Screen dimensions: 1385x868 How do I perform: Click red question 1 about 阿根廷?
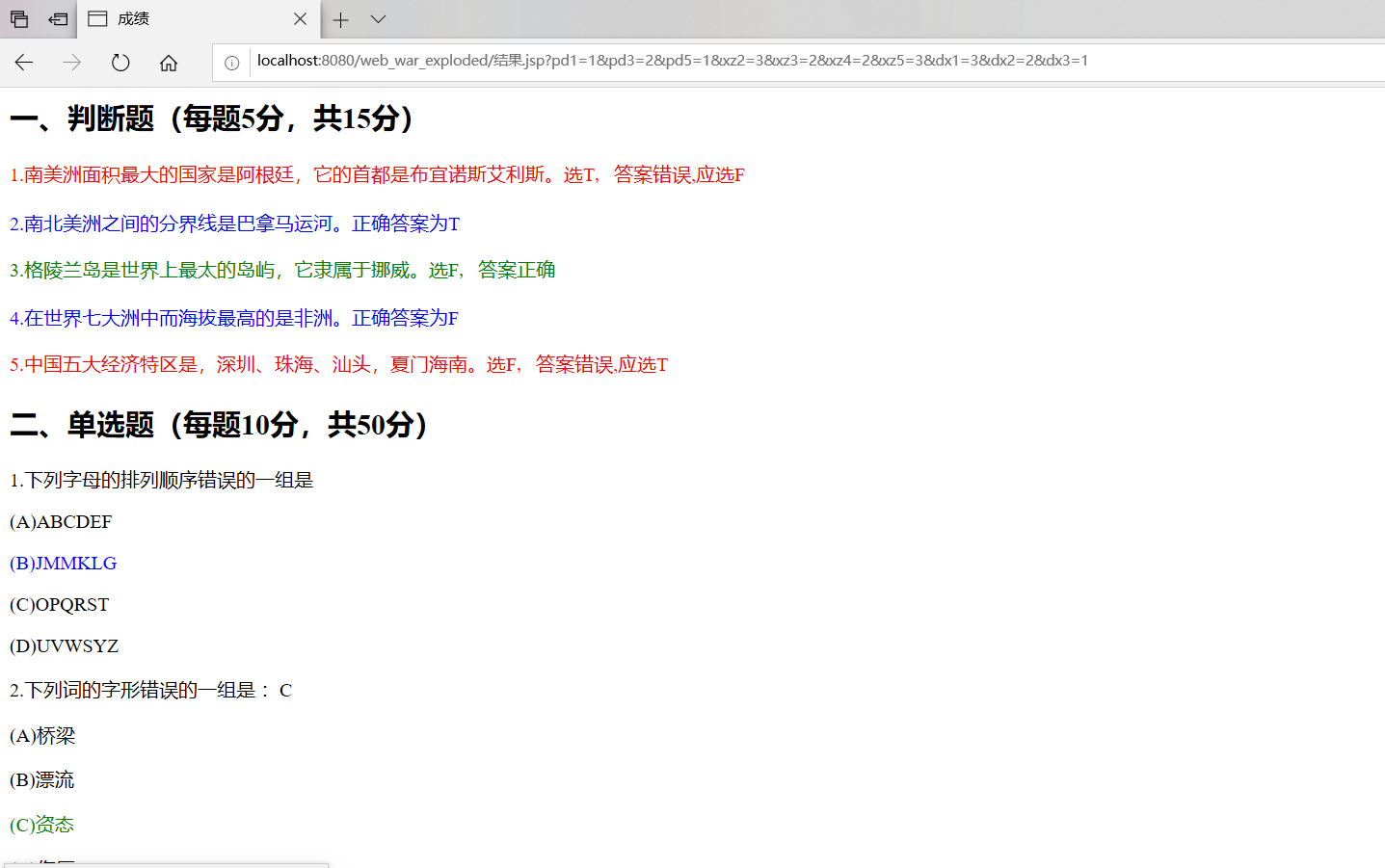(377, 174)
